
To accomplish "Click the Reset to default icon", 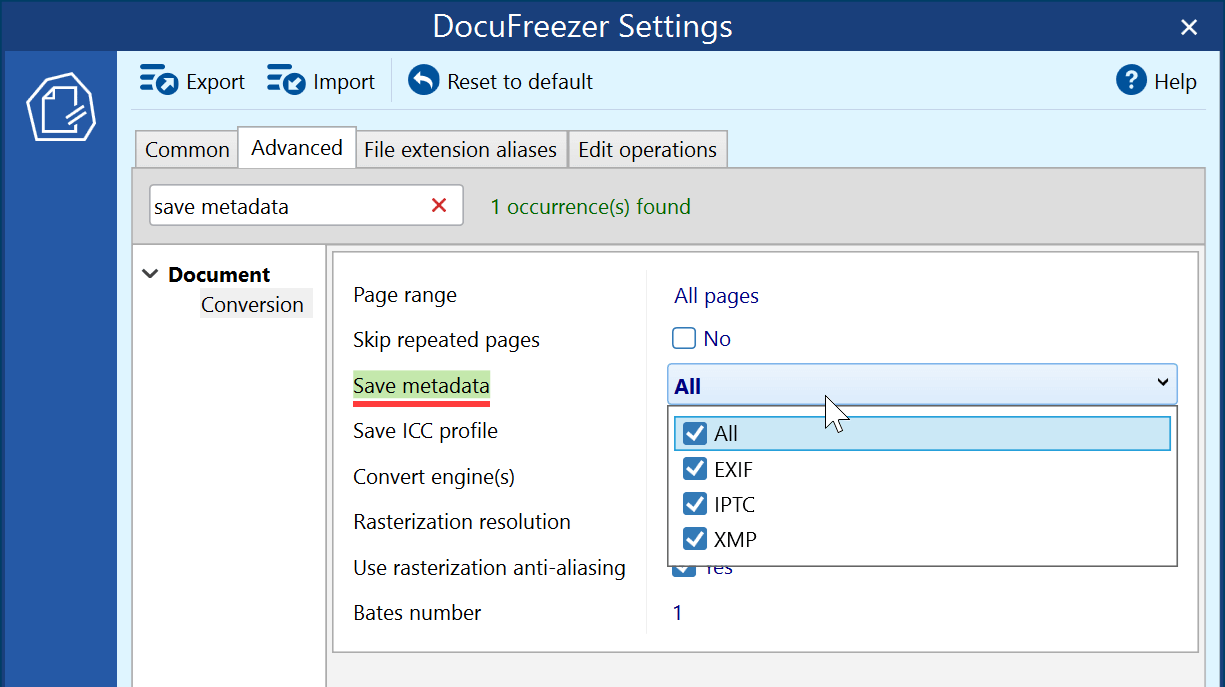I will 424,80.
